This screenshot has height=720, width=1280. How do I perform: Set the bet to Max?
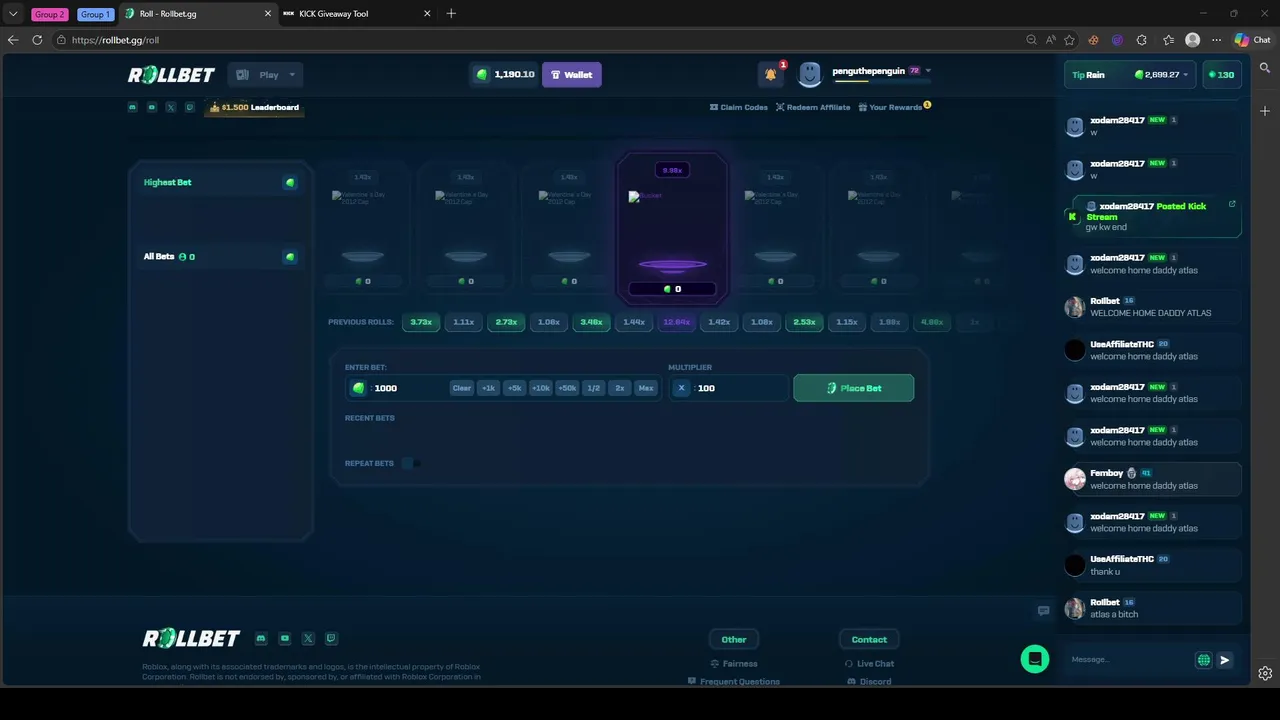(x=646, y=388)
